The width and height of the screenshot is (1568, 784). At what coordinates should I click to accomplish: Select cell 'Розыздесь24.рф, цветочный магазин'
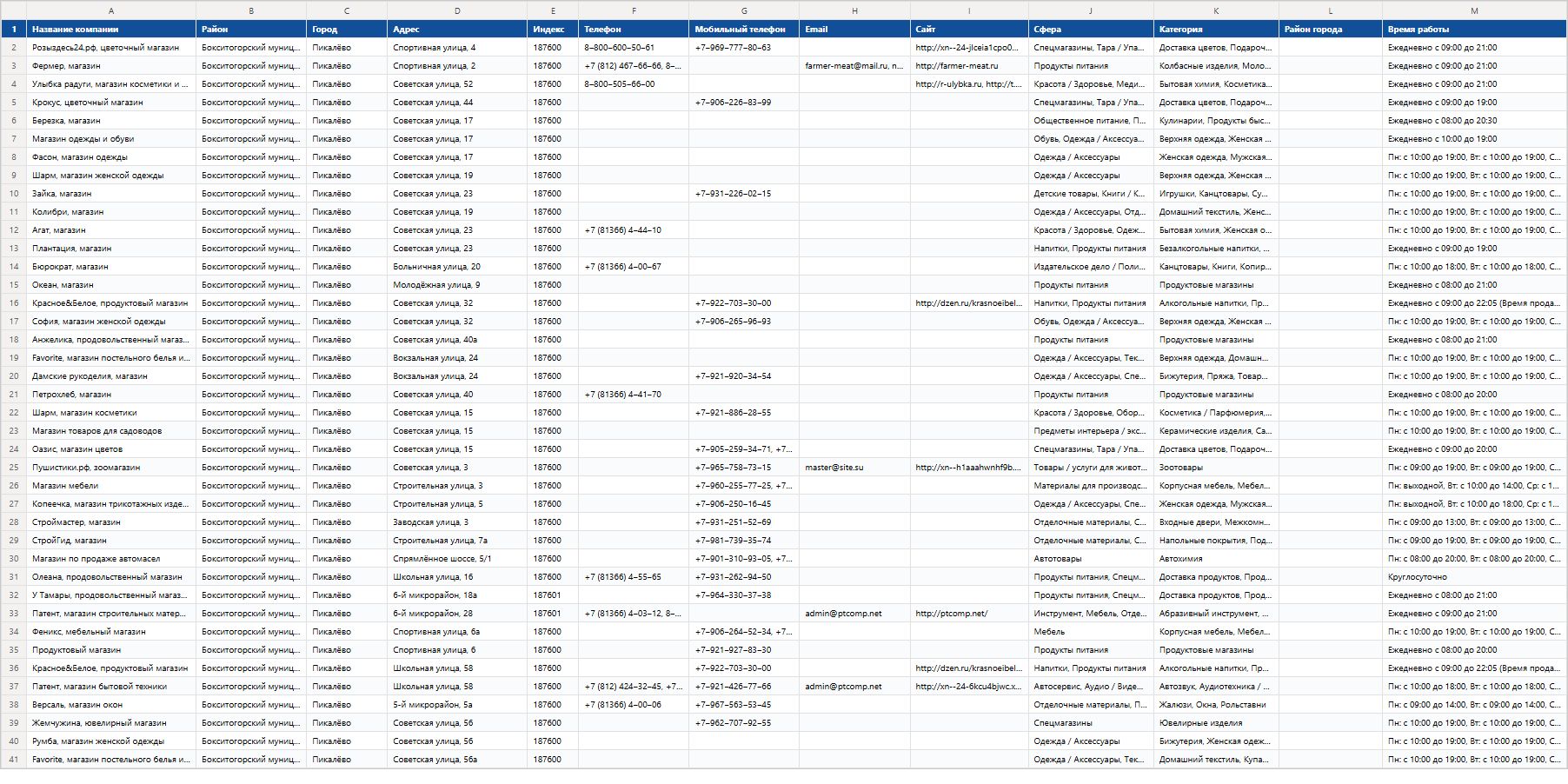(111, 48)
